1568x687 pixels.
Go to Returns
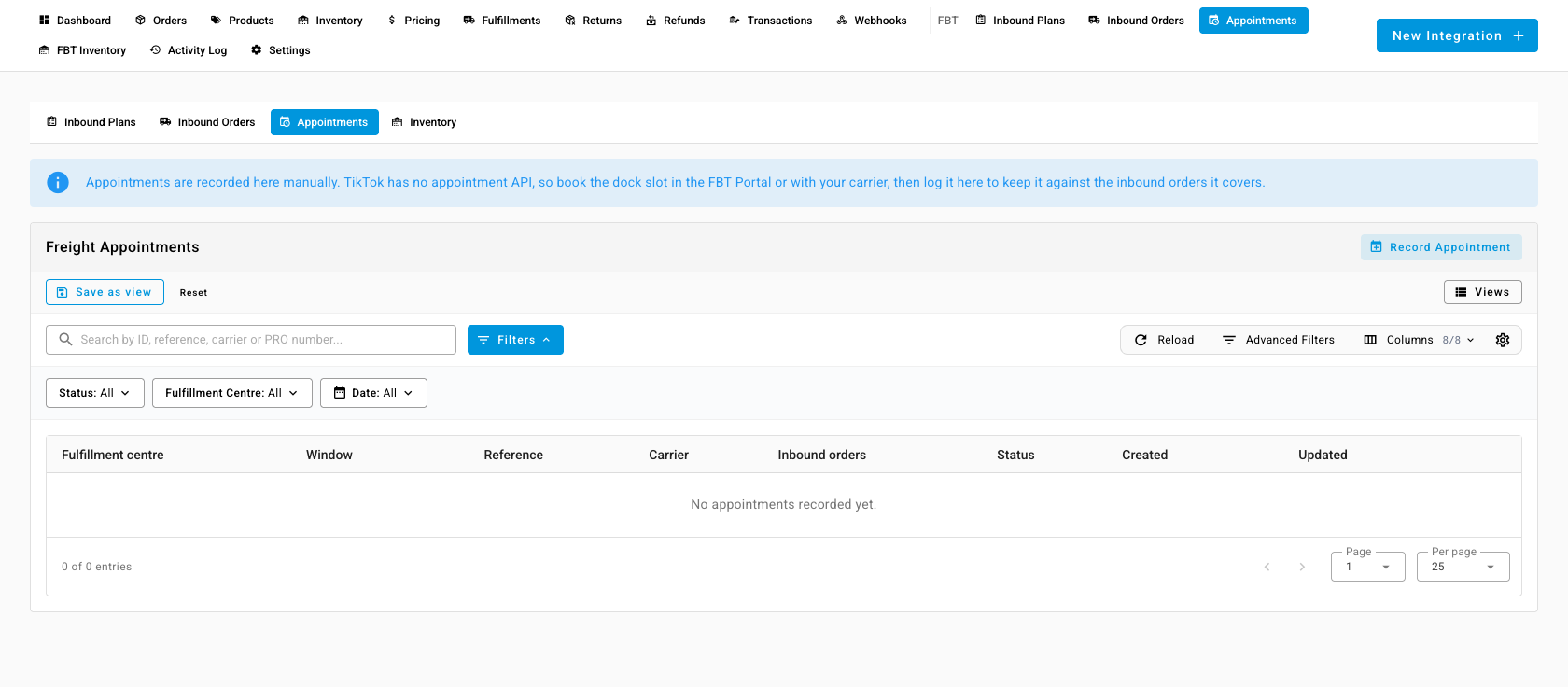pyautogui.click(x=593, y=21)
